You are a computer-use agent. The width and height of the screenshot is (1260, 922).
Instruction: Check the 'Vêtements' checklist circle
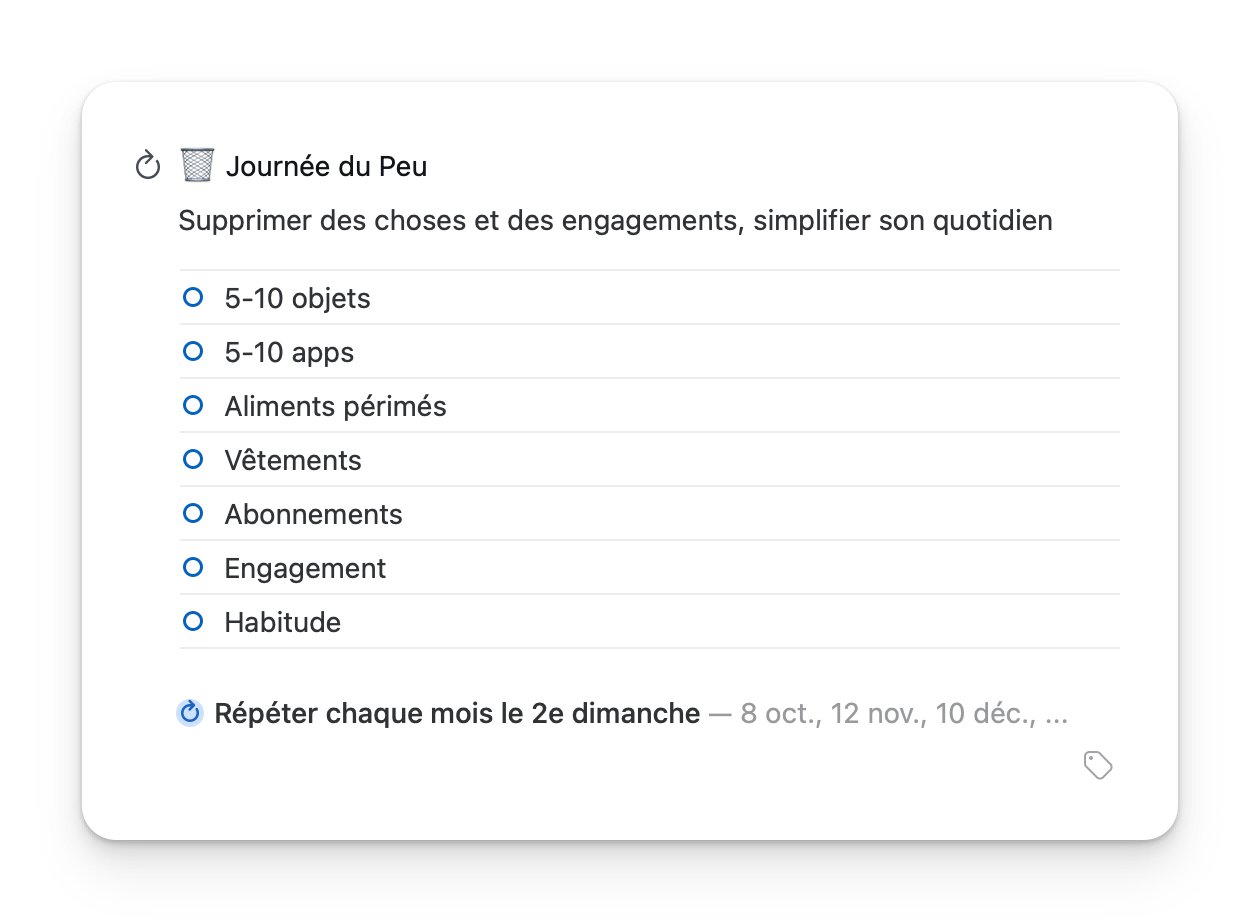click(x=193, y=460)
